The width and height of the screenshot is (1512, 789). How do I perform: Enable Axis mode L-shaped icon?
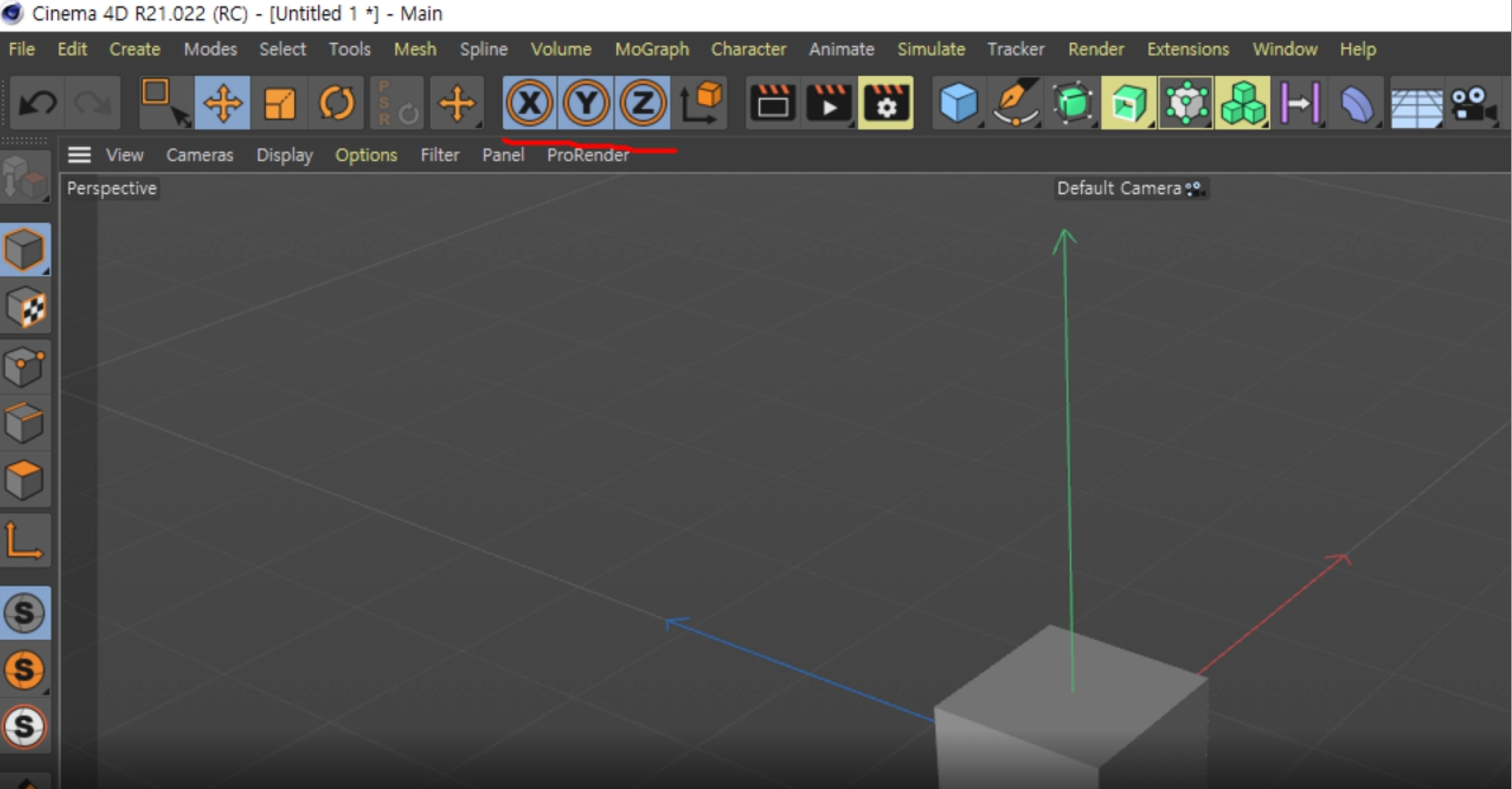(25, 540)
